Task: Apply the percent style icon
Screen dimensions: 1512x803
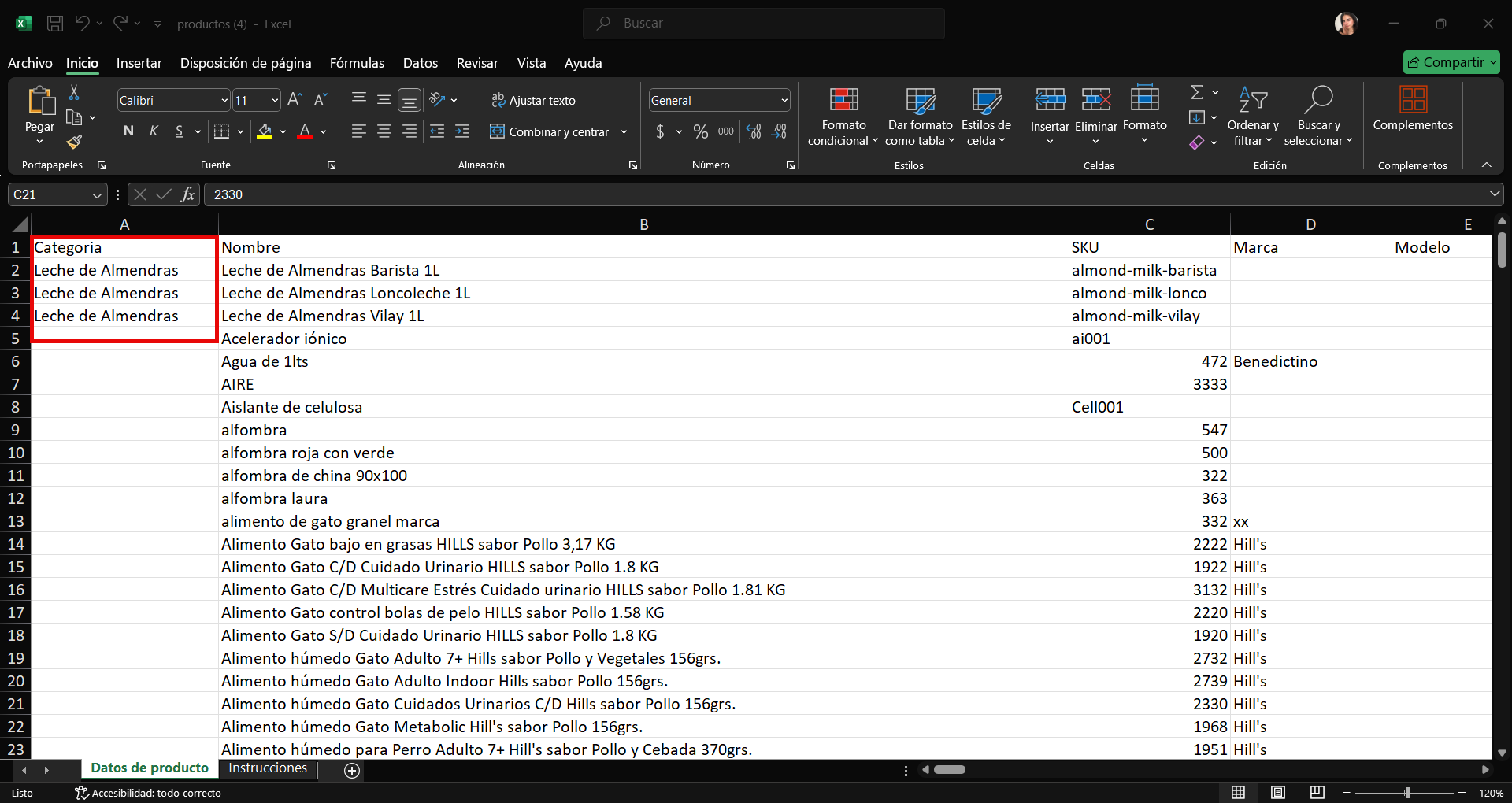Action: tap(701, 131)
